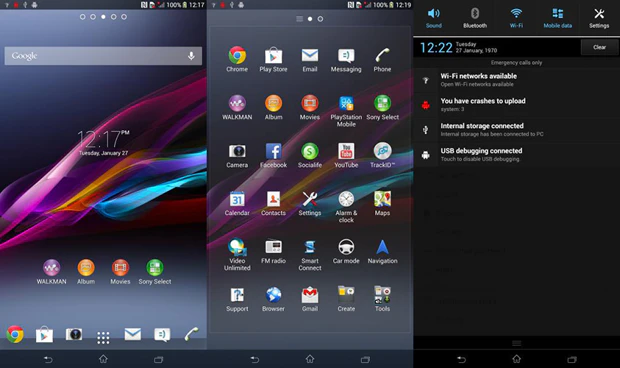Launch Chrome from the home screen dock
The width and height of the screenshot is (620, 368).
coord(15,334)
